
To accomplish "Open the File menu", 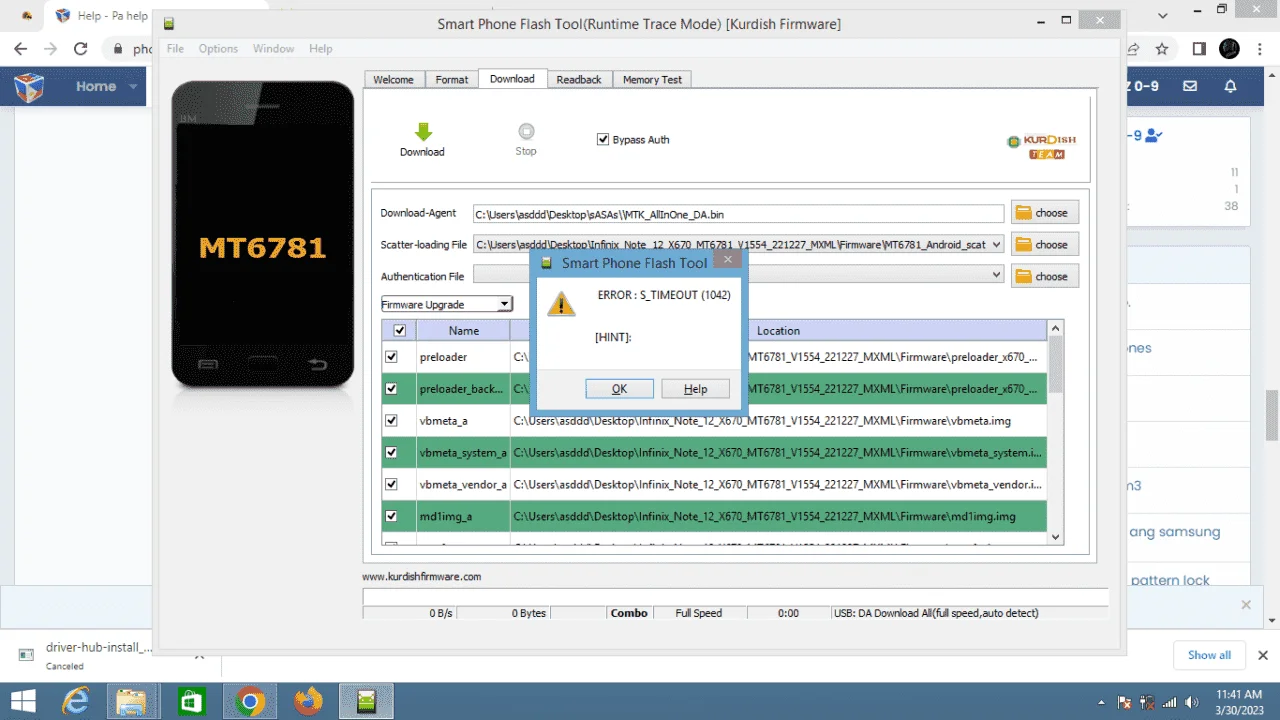I will 175,48.
